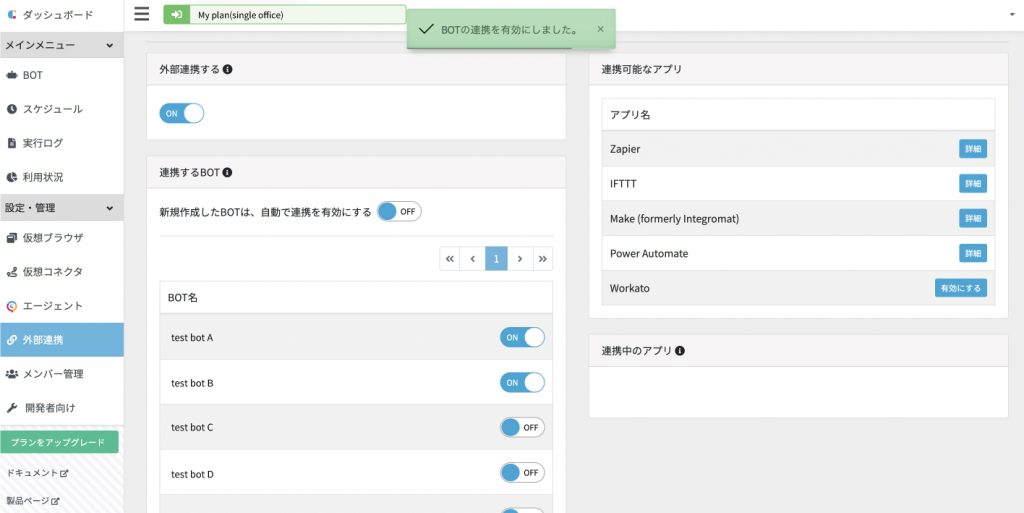Go to next page of BOT list

pyautogui.click(x=520, y=259)
